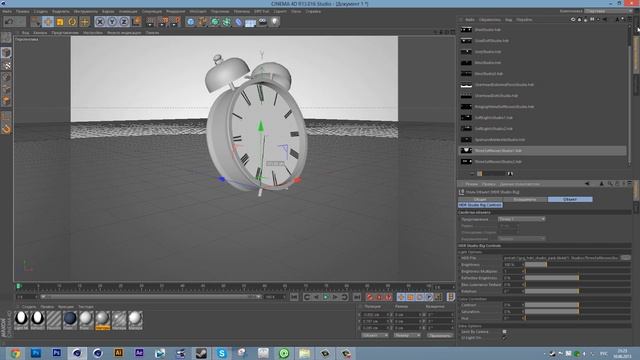Image resolution: width=640 pixels, height=360 pixels.
Task: Click Apply in the coordinates manager
Action: [440, 336]
